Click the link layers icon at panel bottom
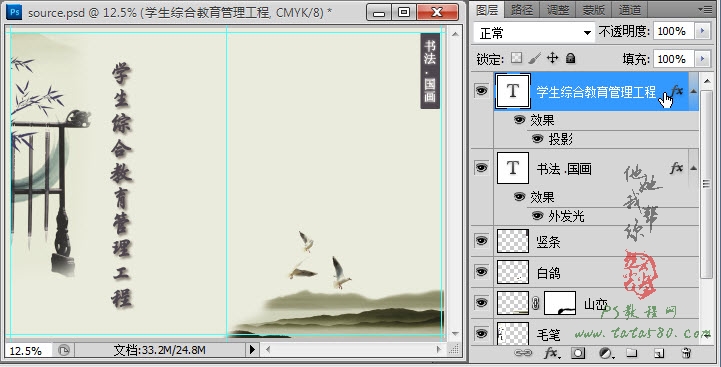721x367 pixels. point(522,353)
